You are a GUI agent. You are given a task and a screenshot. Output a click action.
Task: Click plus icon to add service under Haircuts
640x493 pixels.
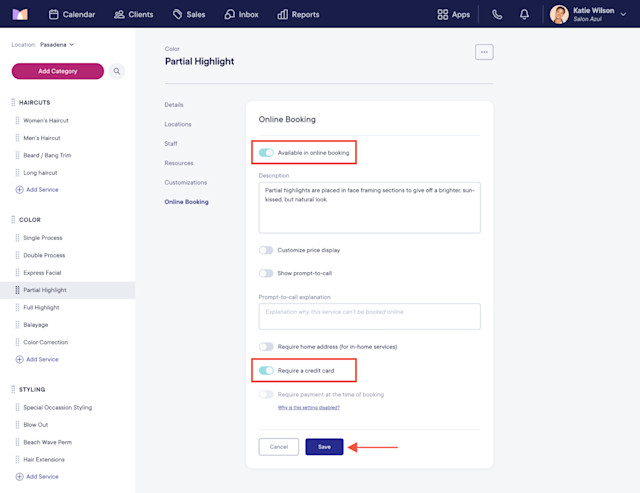point(19,190)
